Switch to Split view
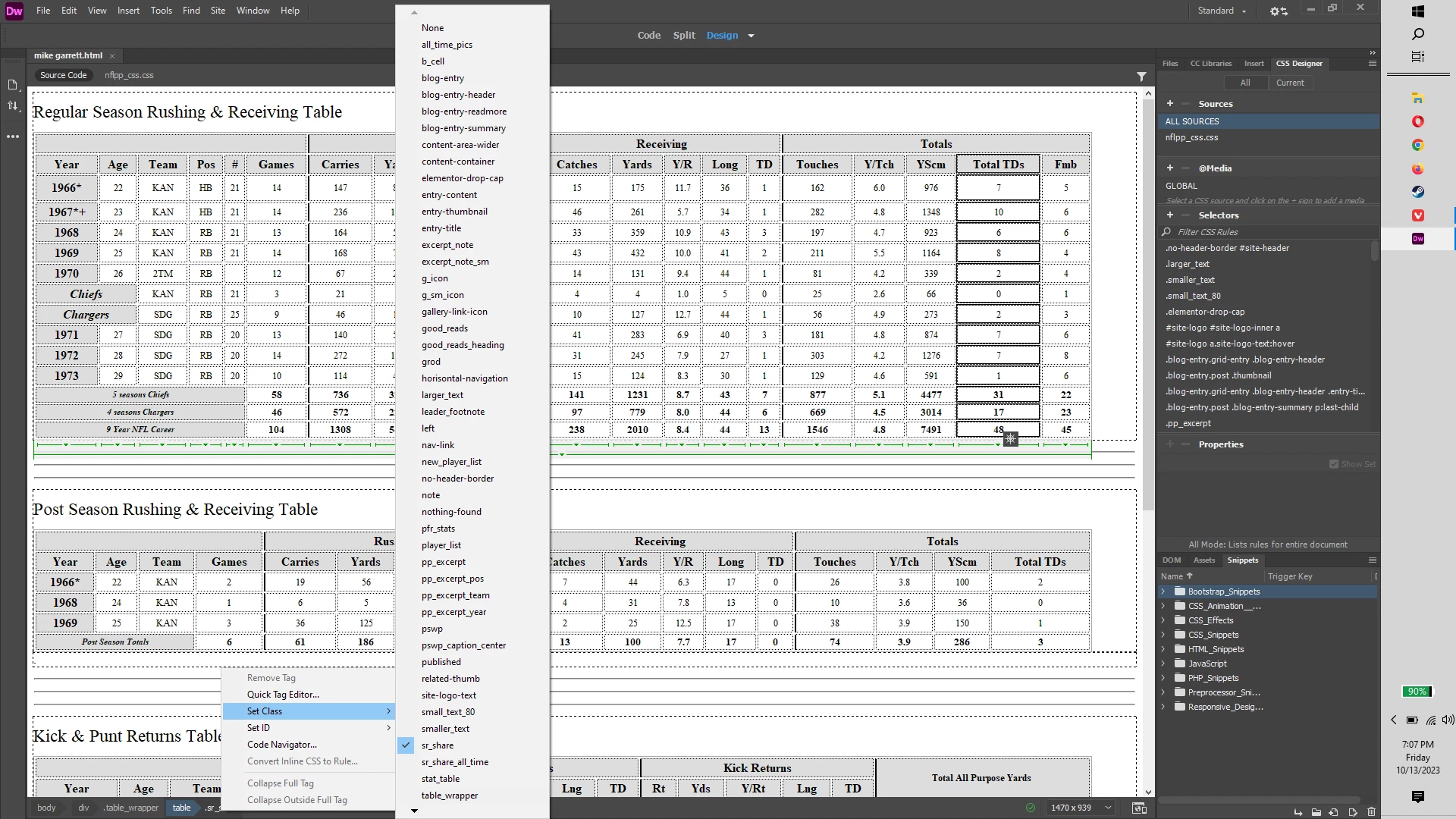This screenshot has height=819, width=1456. tap(683, 36)
